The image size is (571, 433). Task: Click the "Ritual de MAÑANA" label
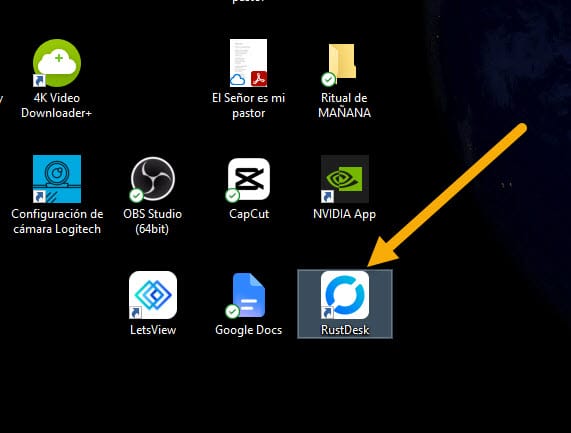point(344,106)
